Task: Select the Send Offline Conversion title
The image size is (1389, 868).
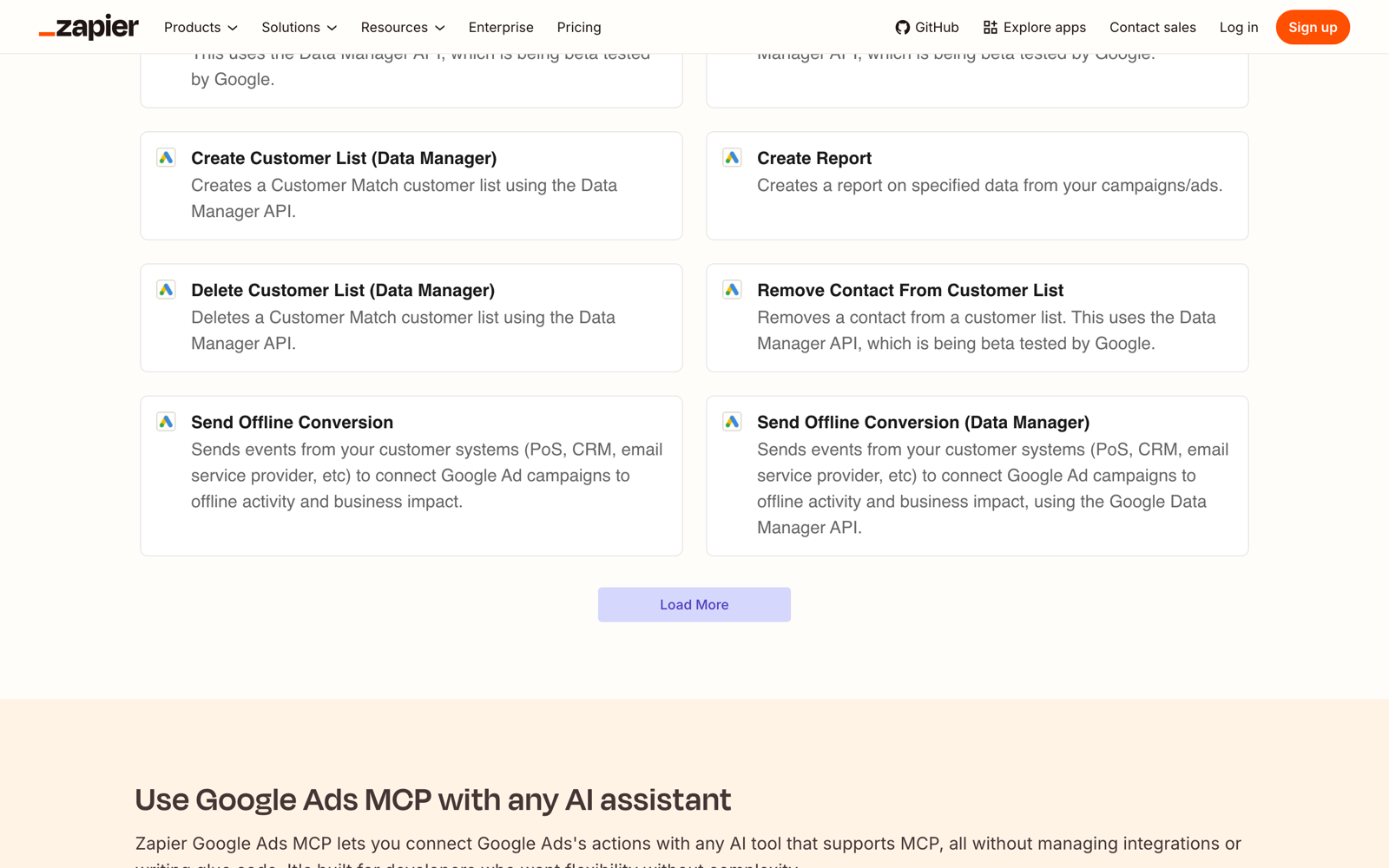Action: coord(292,422)
